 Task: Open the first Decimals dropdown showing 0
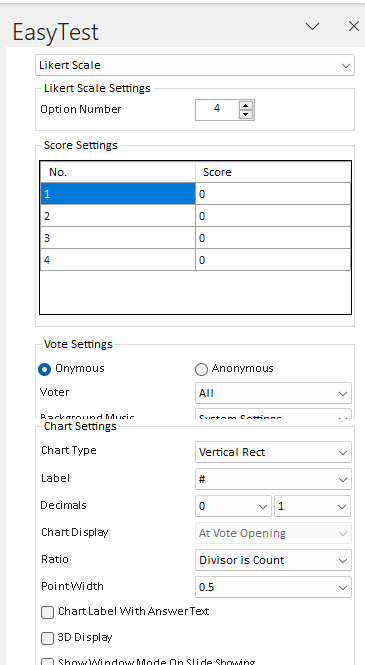pos(233,506)
